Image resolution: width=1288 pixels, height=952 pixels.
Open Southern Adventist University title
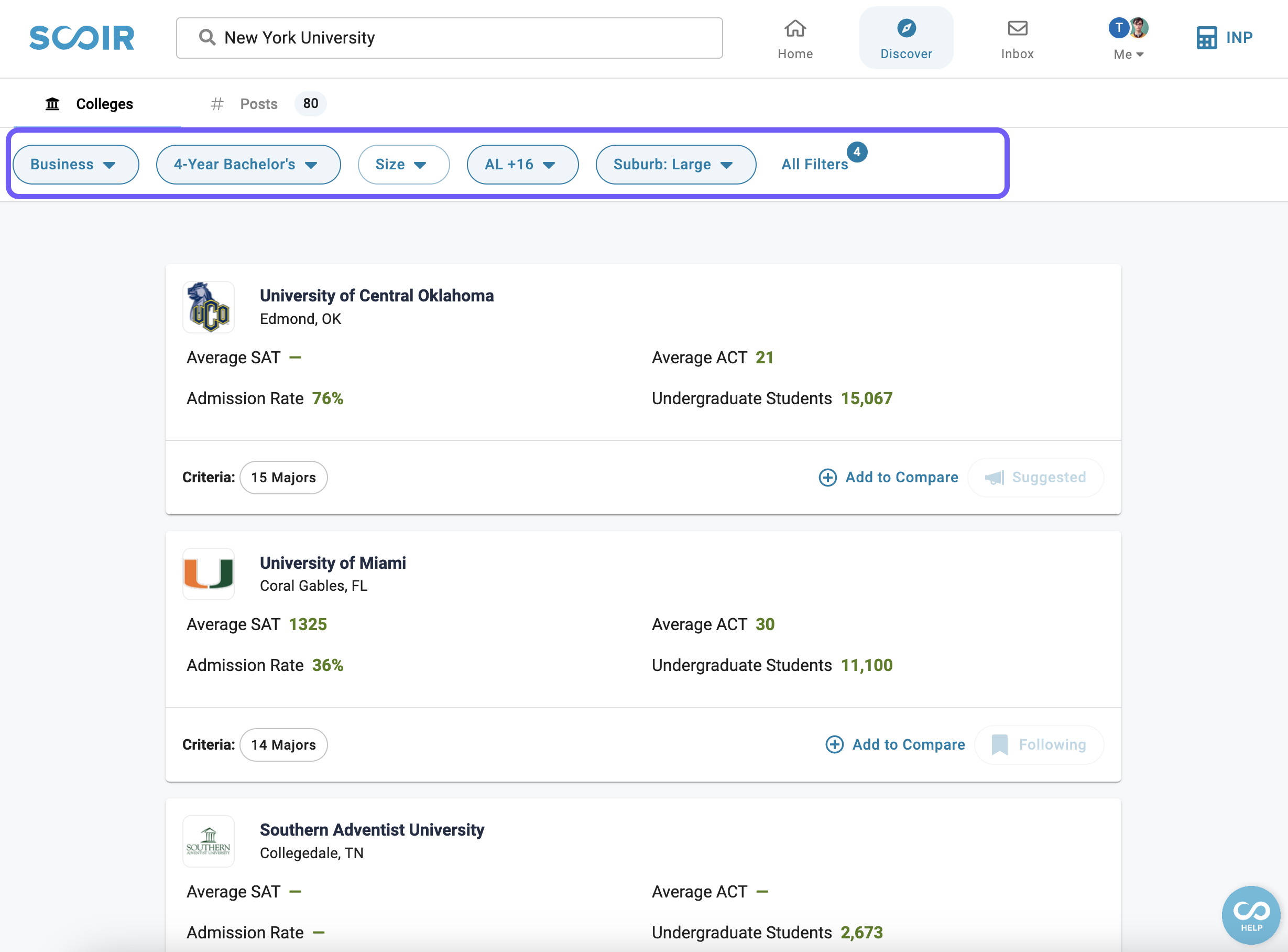pyautogui.click(x=372, y=830)
